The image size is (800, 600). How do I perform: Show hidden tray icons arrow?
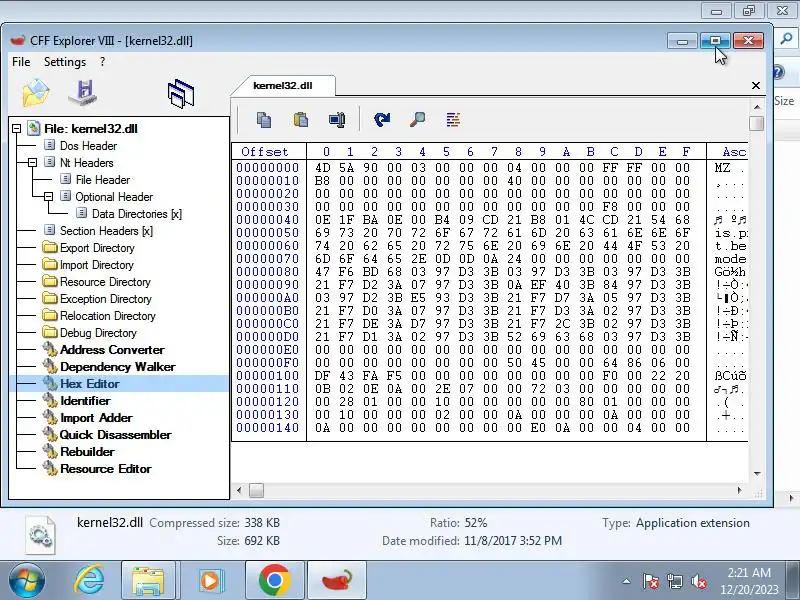pyautogui.click(x=627, y=581)
